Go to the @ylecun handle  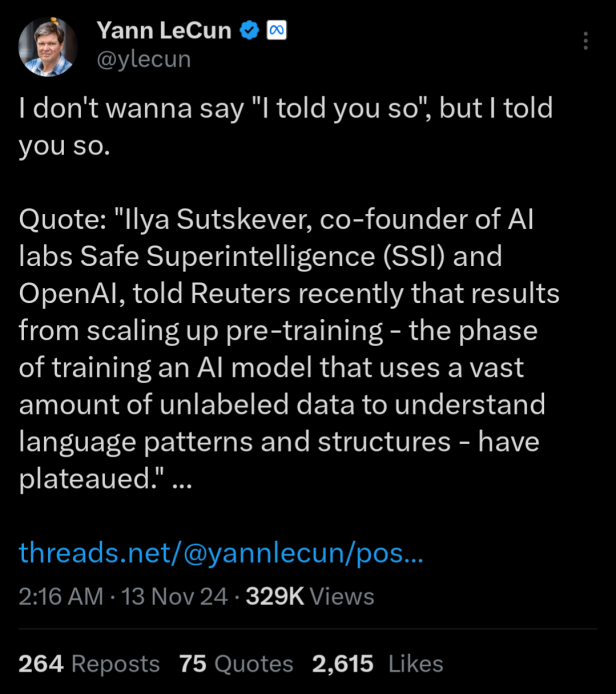(x=143, y=59)
